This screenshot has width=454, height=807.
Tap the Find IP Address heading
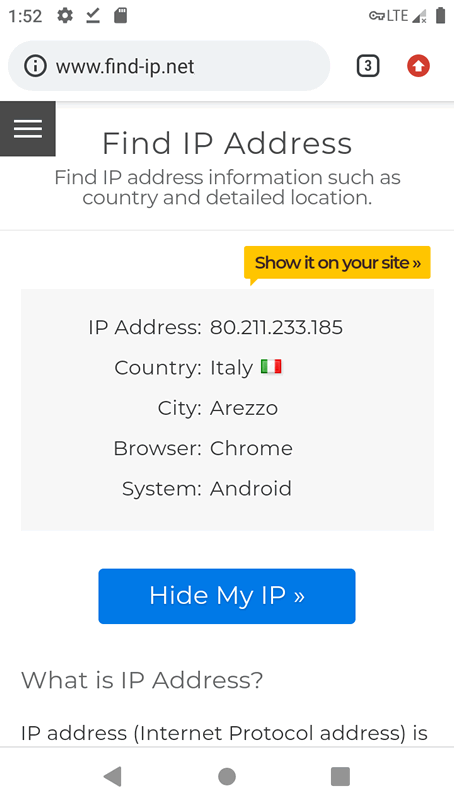click(227, 143)
